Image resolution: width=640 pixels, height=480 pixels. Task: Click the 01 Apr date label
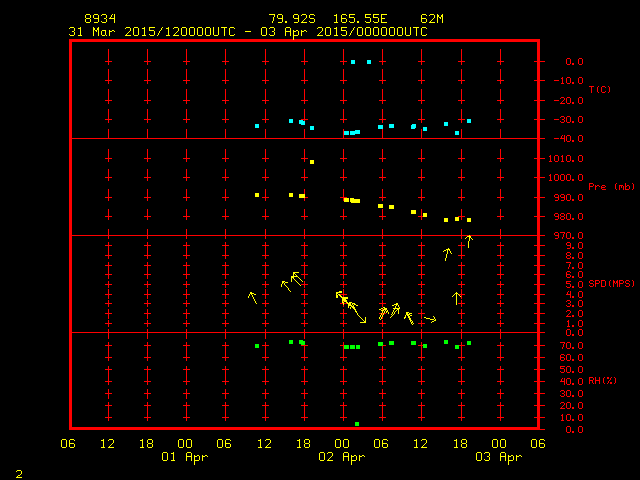pos(185,457)
